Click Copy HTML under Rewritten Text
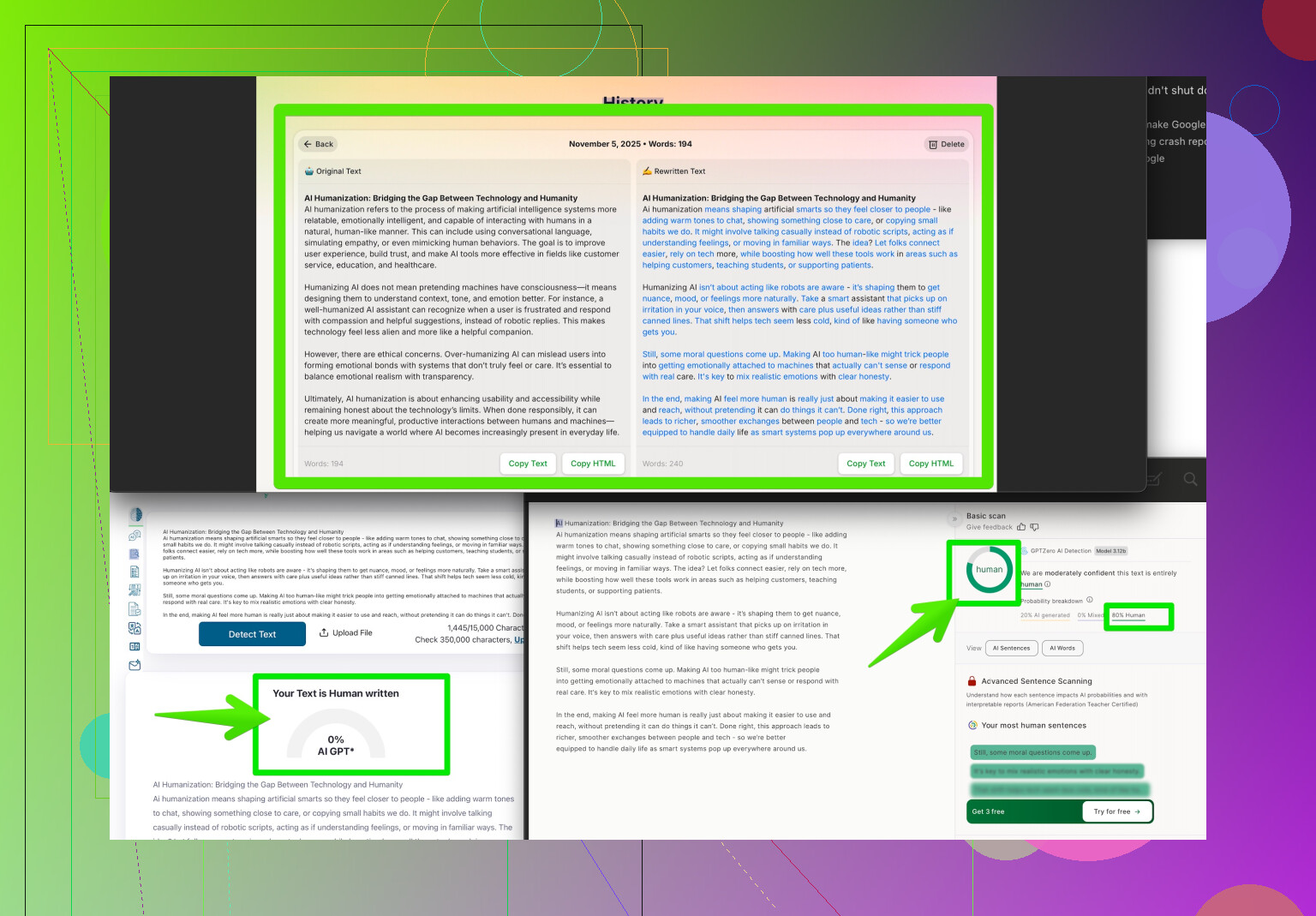Image resolution: width=1316 pixels, height=916 pixels. click(x=930, y=464)
